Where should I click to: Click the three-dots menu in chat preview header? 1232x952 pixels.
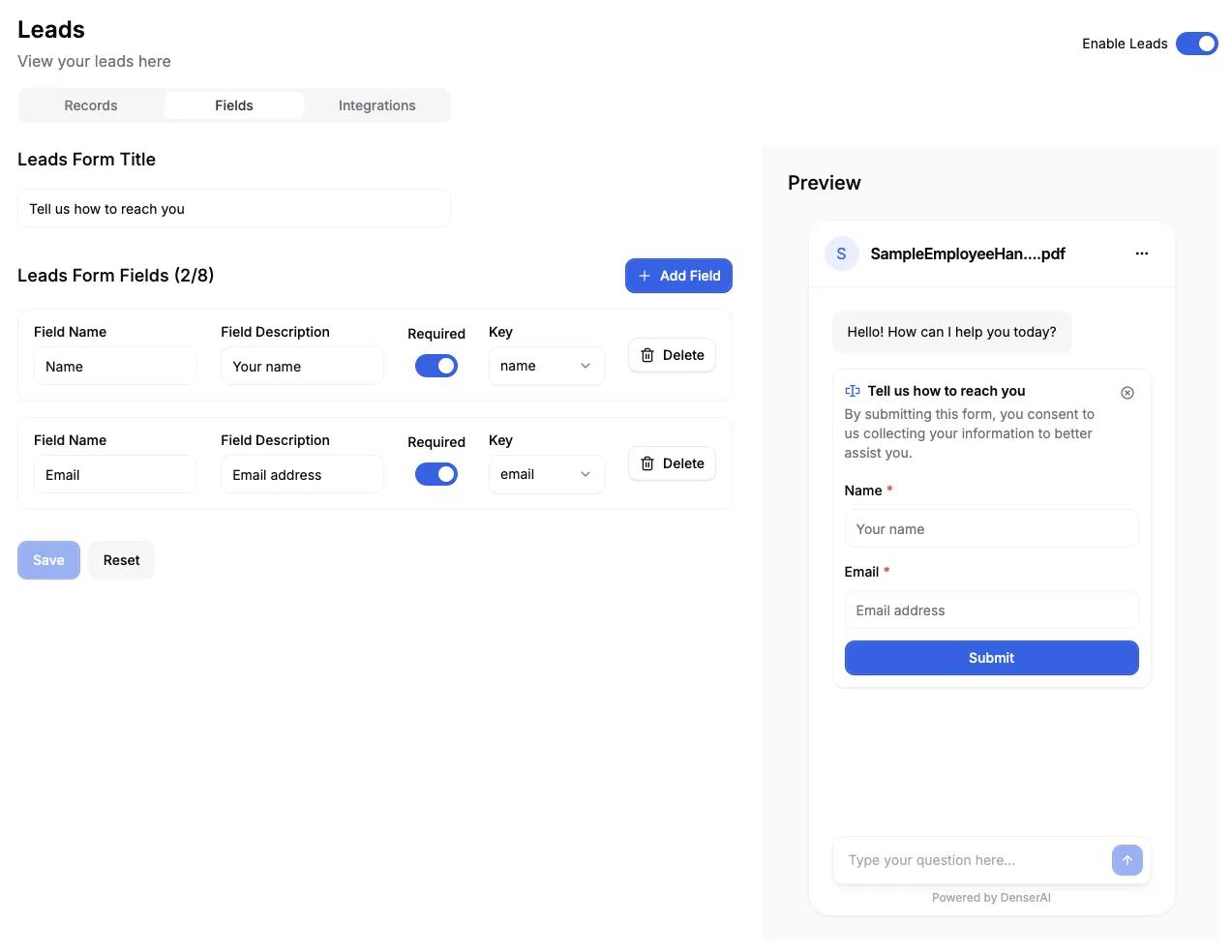pos(1141,253)
